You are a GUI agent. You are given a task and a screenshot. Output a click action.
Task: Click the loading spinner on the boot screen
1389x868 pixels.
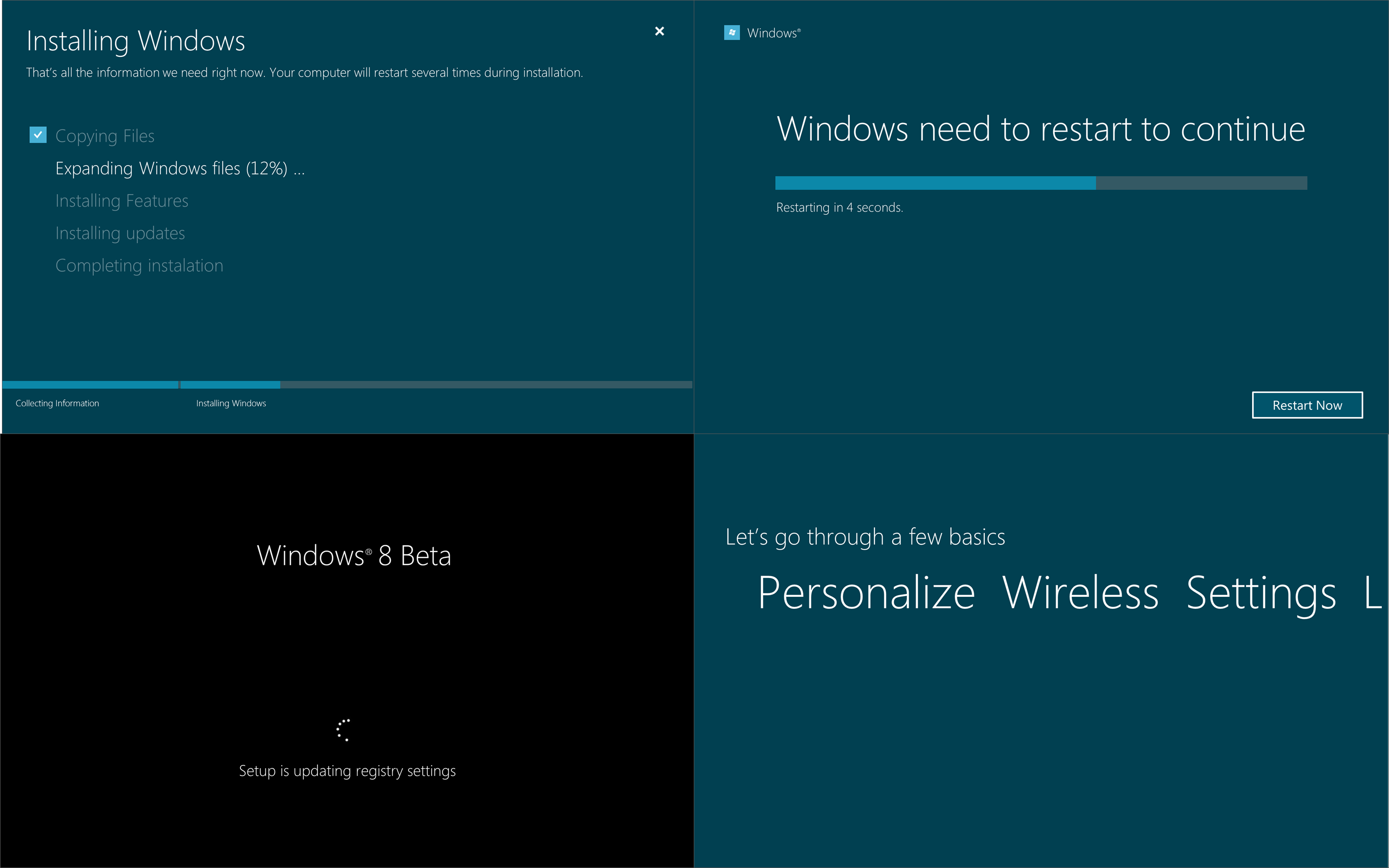[343, 730]
